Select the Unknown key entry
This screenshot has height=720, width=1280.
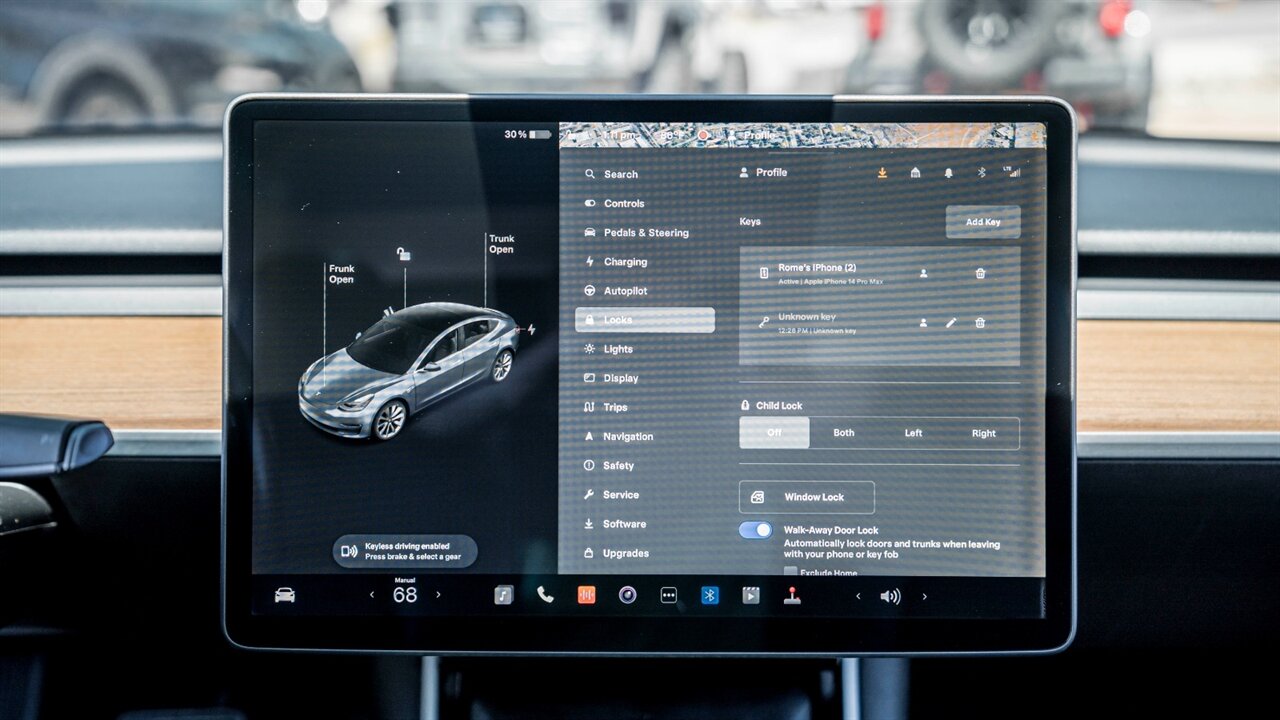click(x=880, y=322)
